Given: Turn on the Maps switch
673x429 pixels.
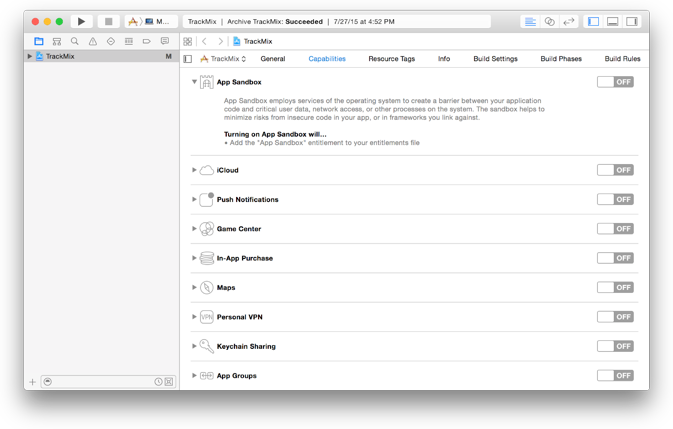Looking at the screenshot, I should 615,287.
